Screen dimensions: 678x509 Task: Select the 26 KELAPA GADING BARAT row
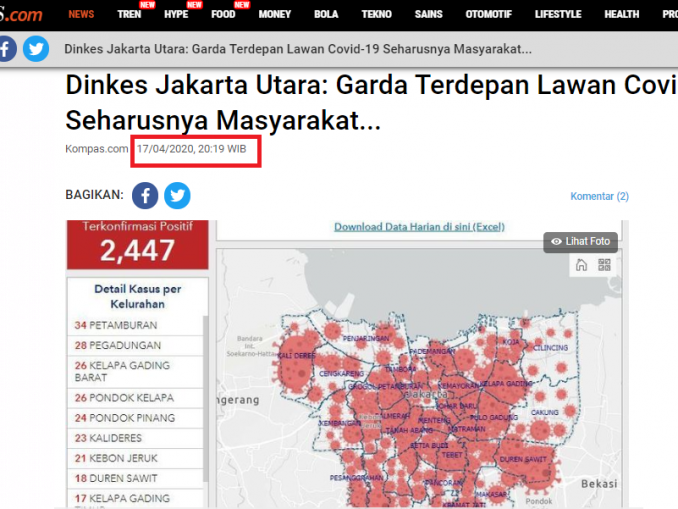point(135,371)
